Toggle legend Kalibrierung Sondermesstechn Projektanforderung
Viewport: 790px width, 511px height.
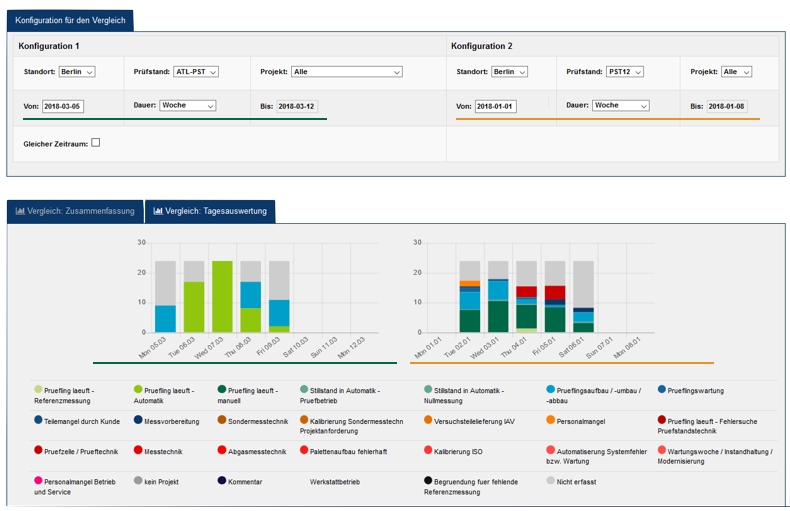(x=352, y=426)
